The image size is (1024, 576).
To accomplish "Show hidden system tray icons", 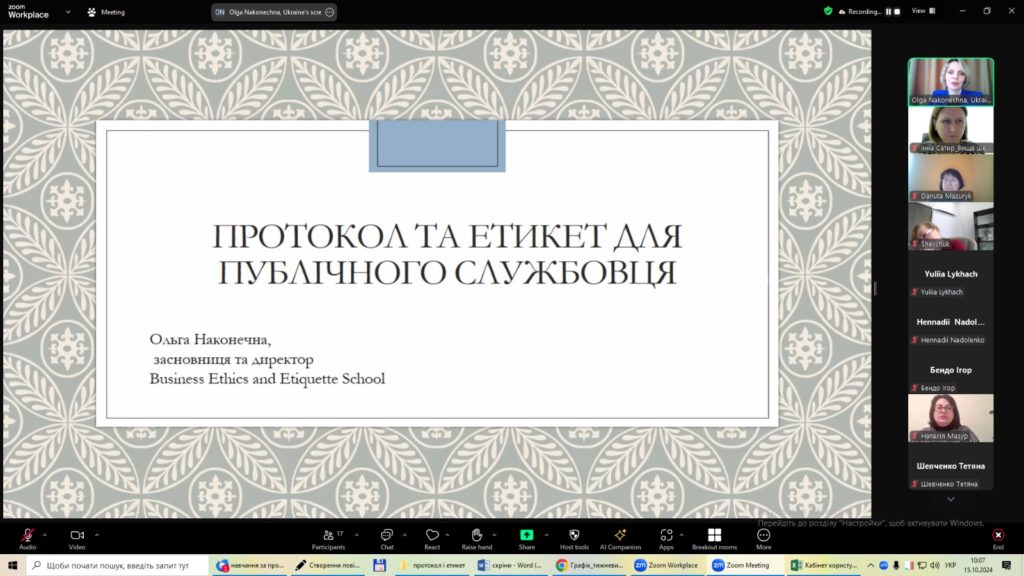I will (871, 565).
